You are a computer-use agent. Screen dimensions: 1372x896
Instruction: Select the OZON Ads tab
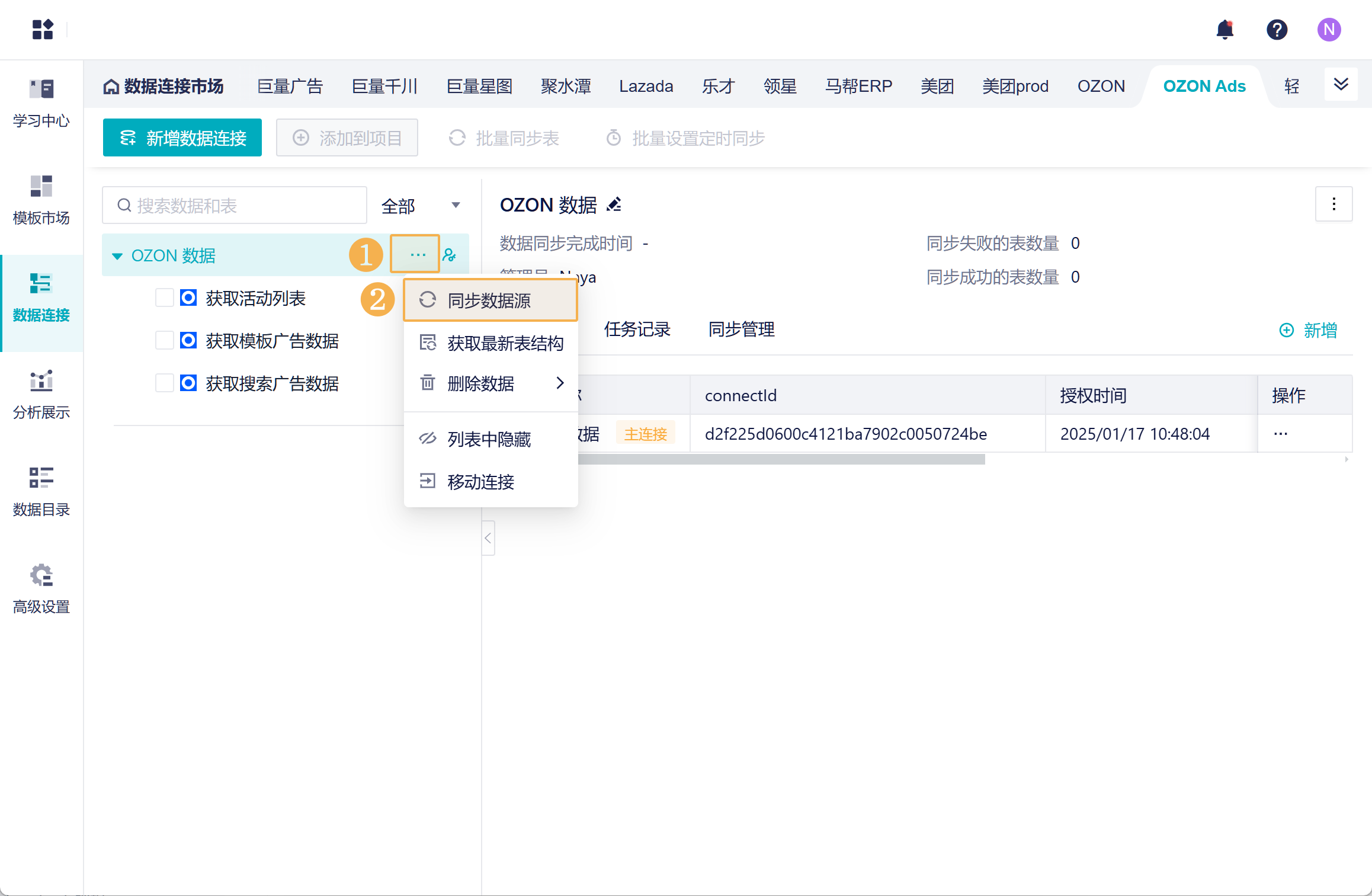(1204, 87)
